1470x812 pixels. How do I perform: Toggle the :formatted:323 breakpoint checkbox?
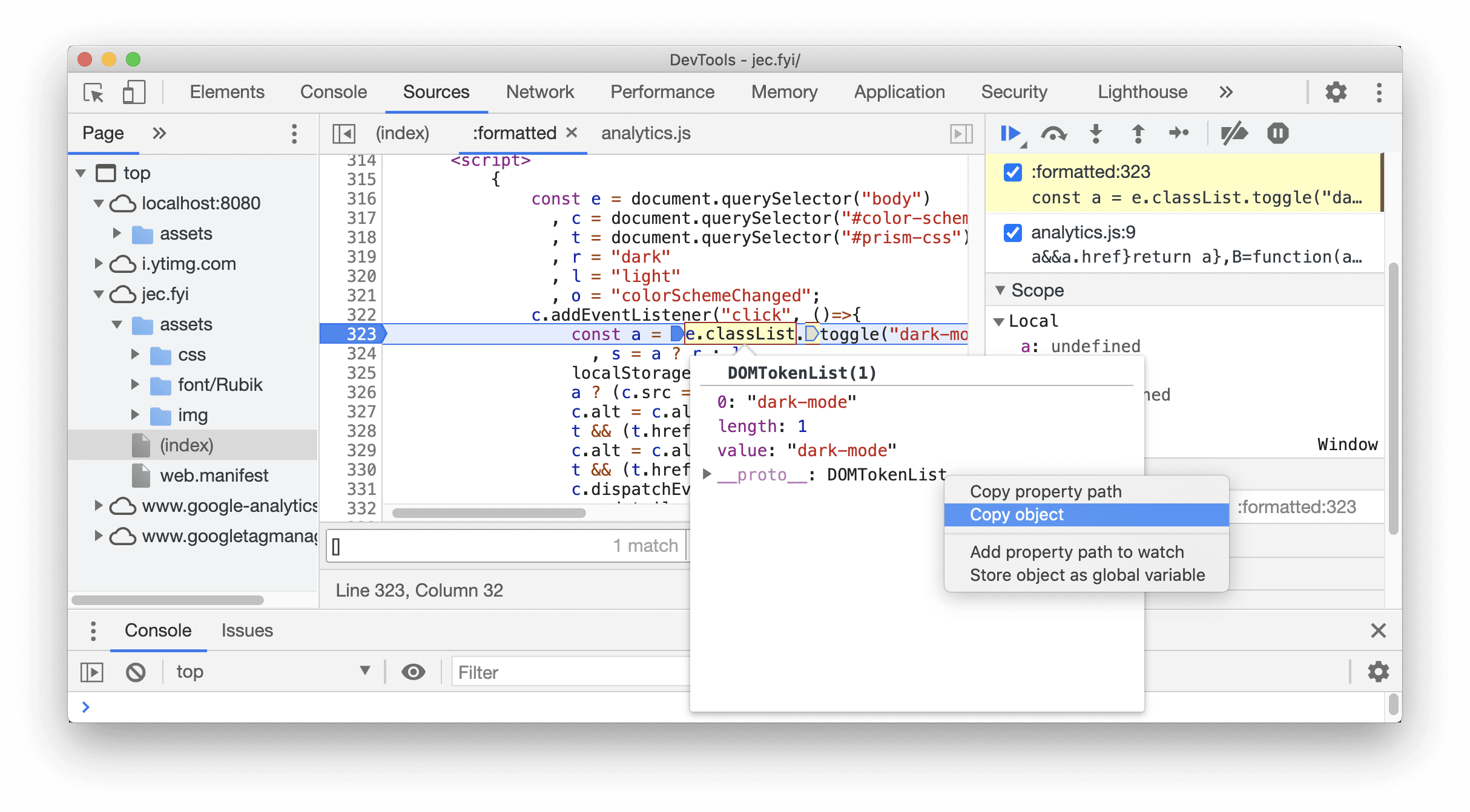pos(1012,172)
